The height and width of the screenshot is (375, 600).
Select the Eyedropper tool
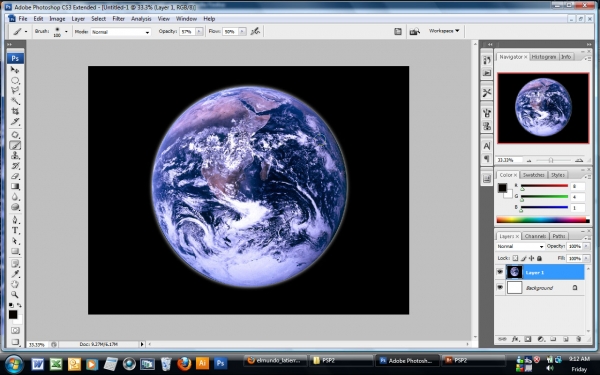(x=15, y=274)
